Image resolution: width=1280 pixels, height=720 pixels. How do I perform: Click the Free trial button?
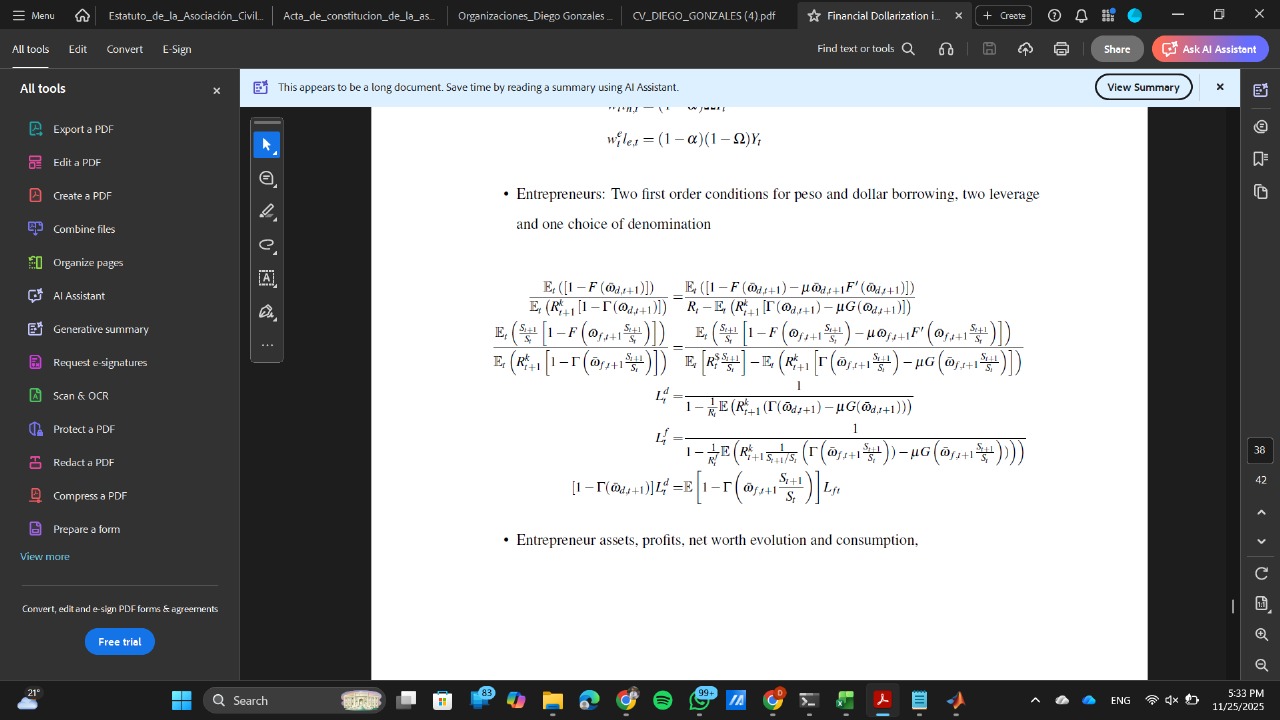(x=119, y=642)
